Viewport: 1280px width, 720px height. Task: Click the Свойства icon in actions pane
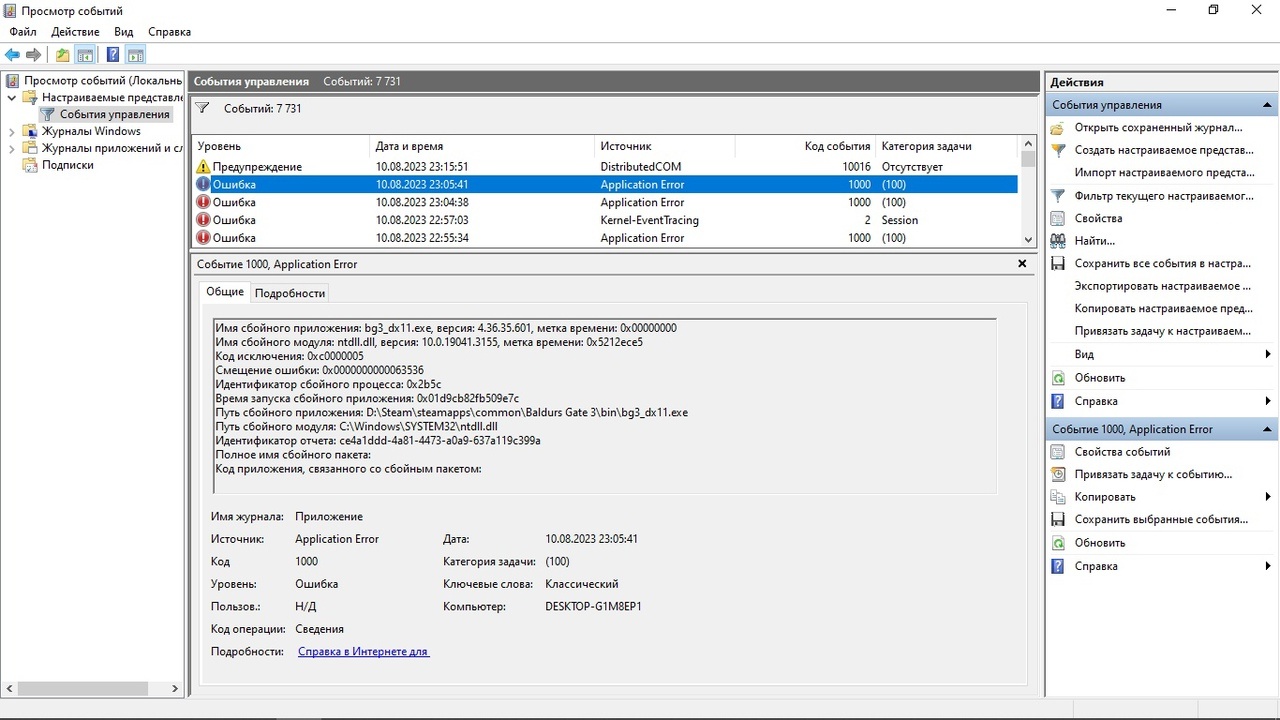click(1058, 218)
